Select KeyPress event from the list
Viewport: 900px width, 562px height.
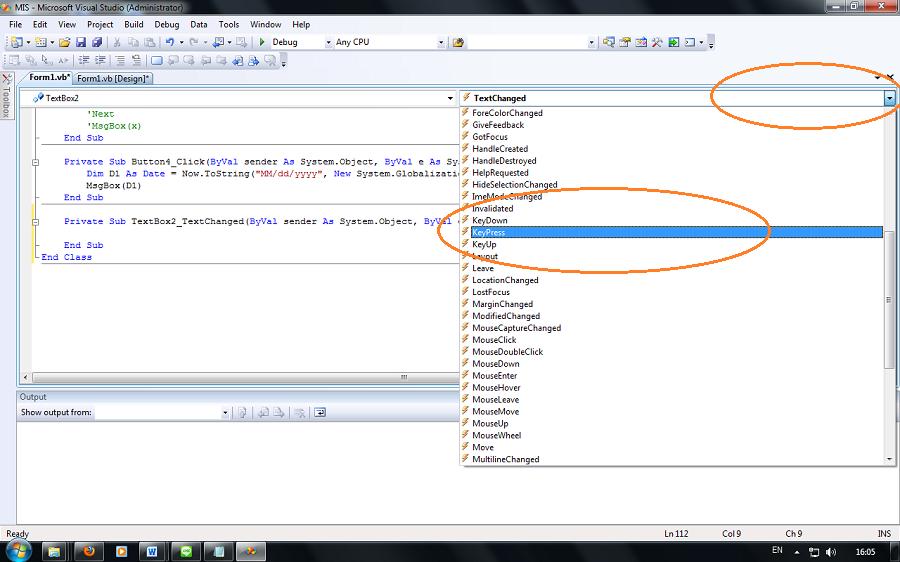coord(489,232)
